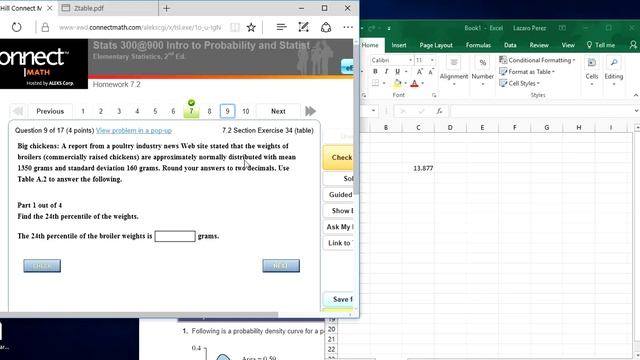
Task: Click the Previous question button
Action: (50, 111)
